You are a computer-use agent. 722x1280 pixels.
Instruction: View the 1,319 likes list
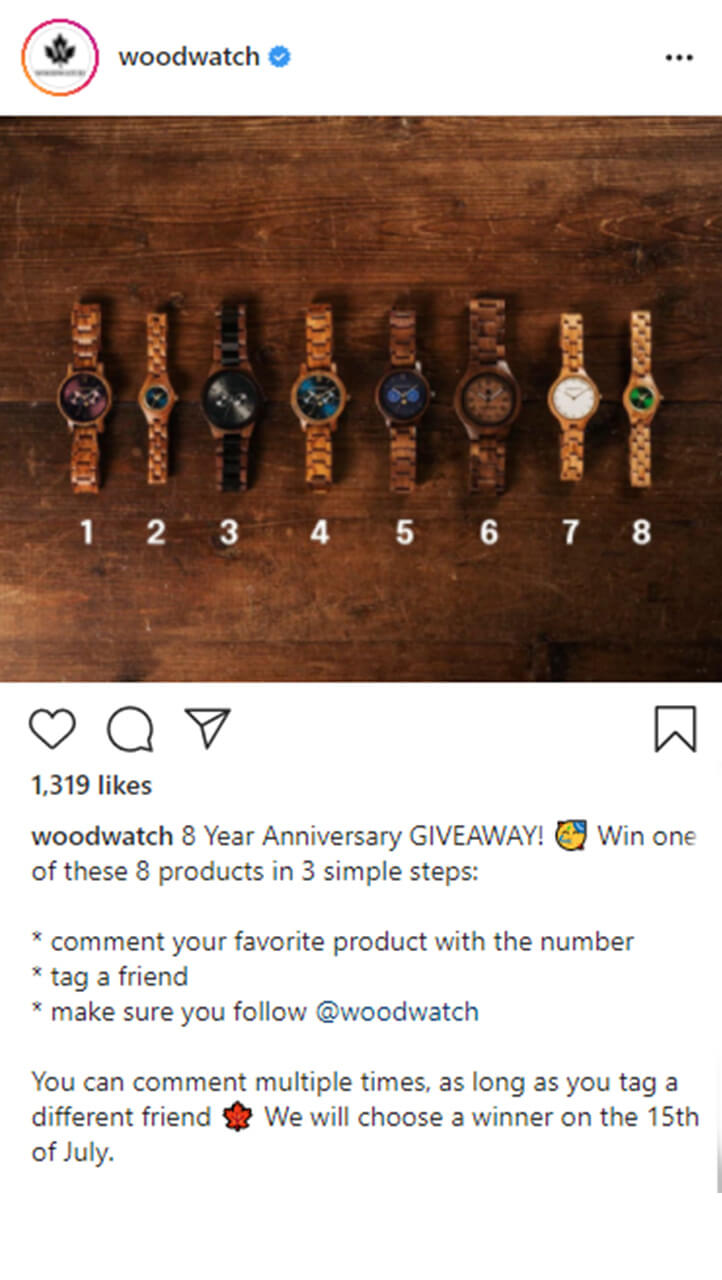(x=92, y=786)
